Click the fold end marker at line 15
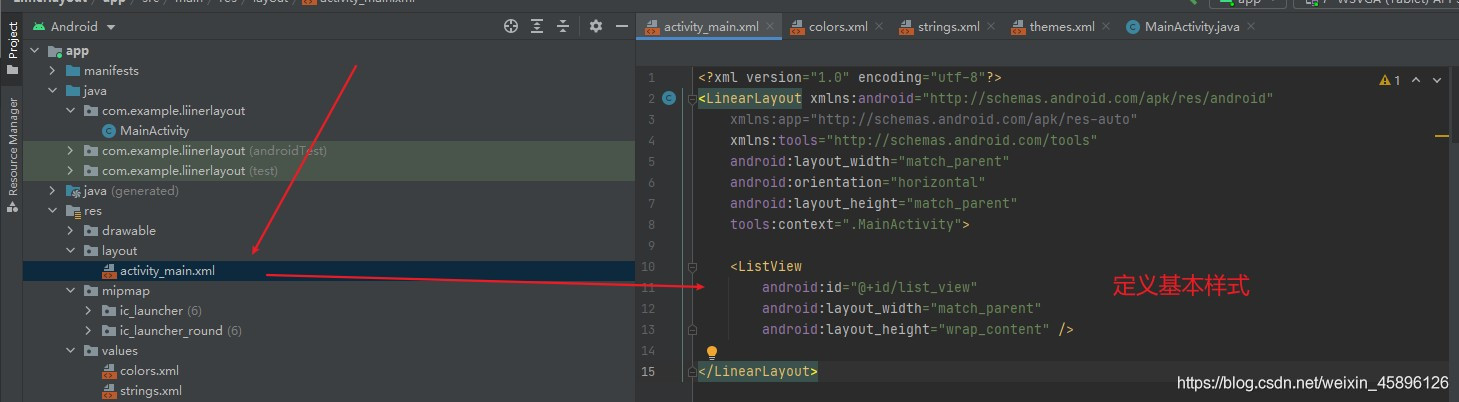 [x=691, y=372]
